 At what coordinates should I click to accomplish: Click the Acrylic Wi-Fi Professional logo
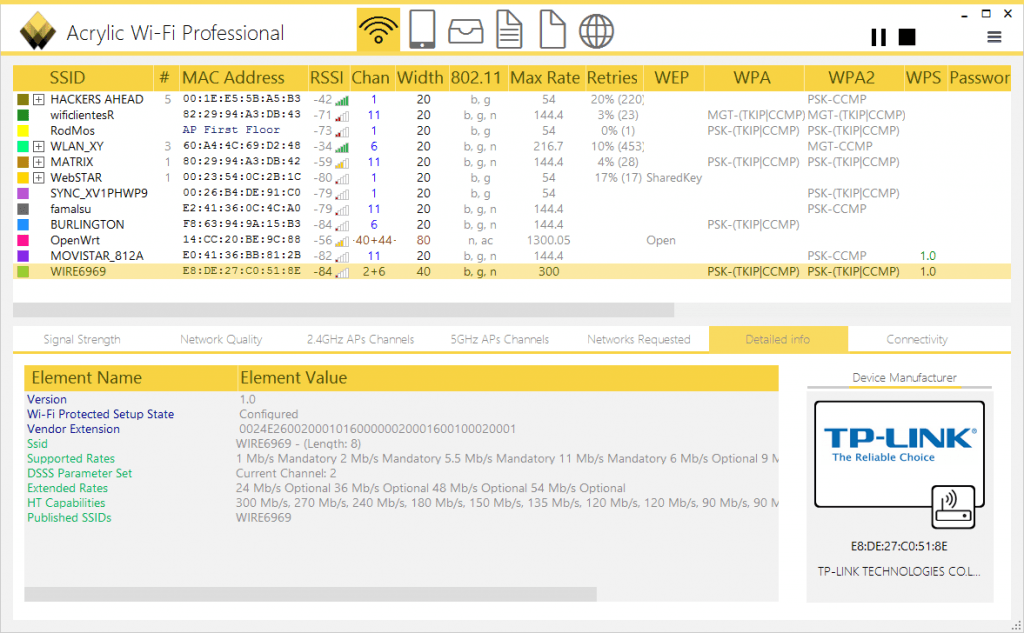pos(38,31)
